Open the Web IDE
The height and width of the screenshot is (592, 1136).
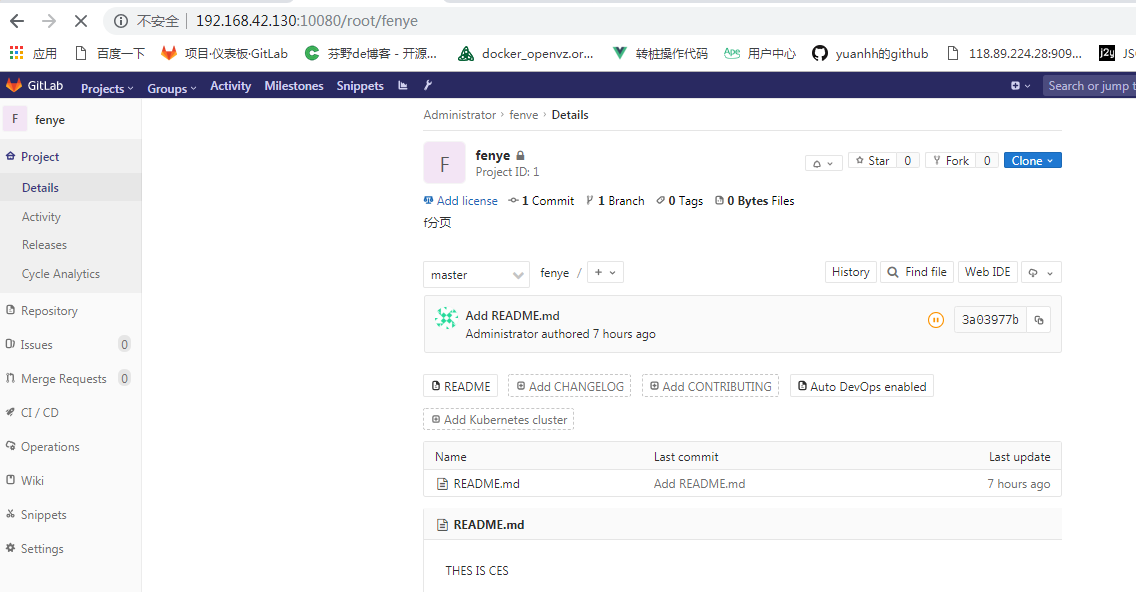pos(987,272)
